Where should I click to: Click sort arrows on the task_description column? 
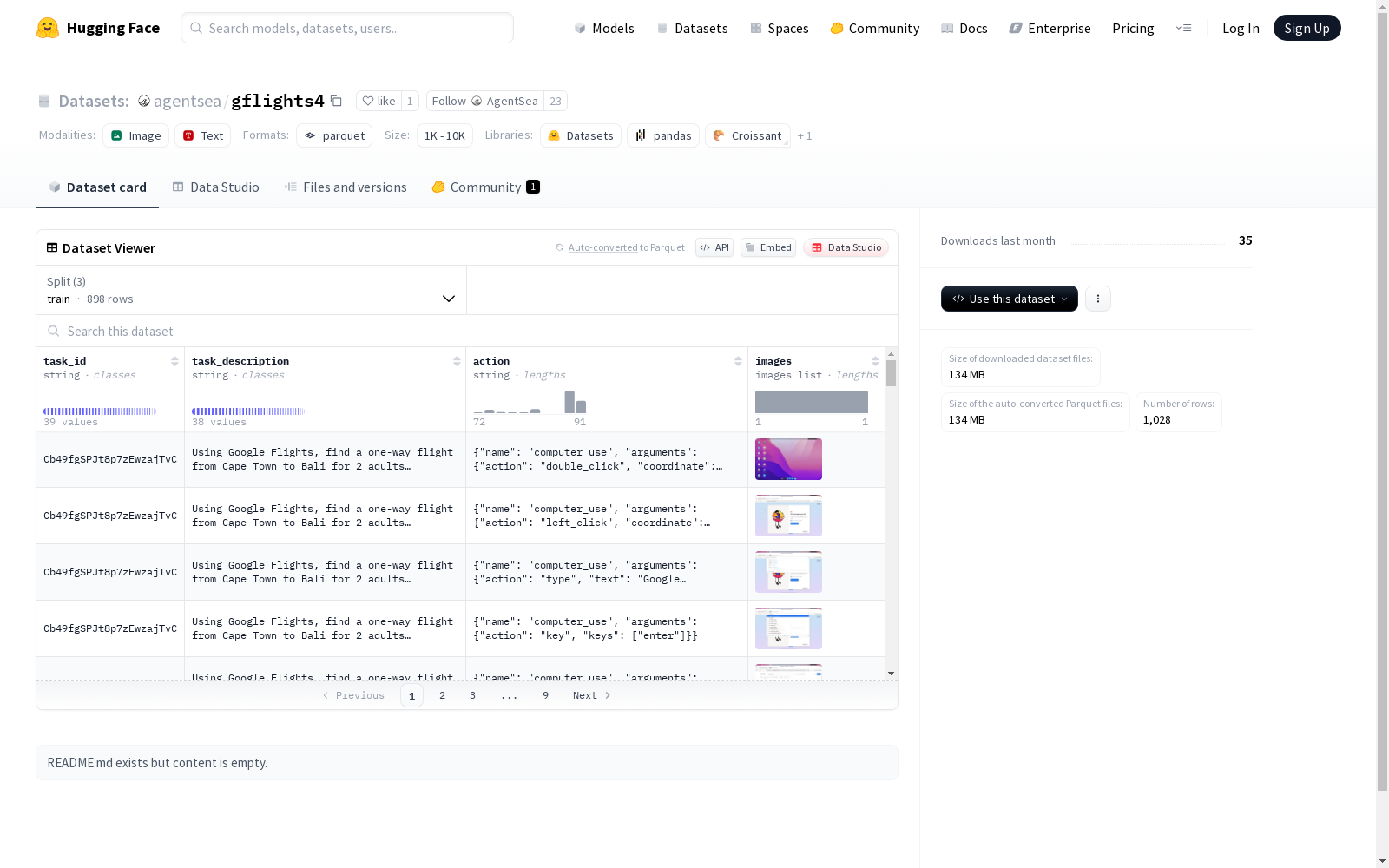click(x=457, y=361)
